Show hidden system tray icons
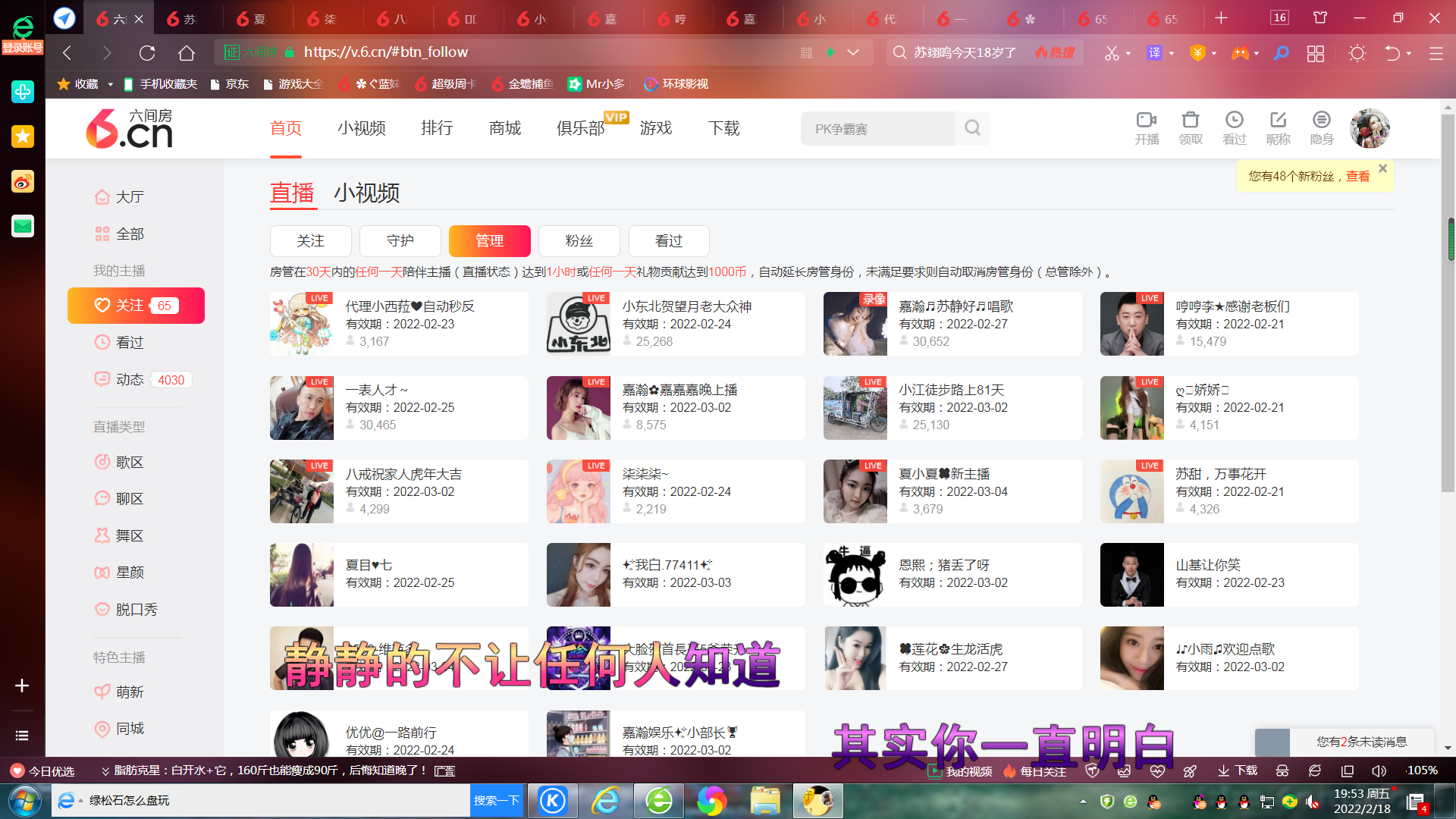This screenshot has width=1456, height=819. 1083,801
